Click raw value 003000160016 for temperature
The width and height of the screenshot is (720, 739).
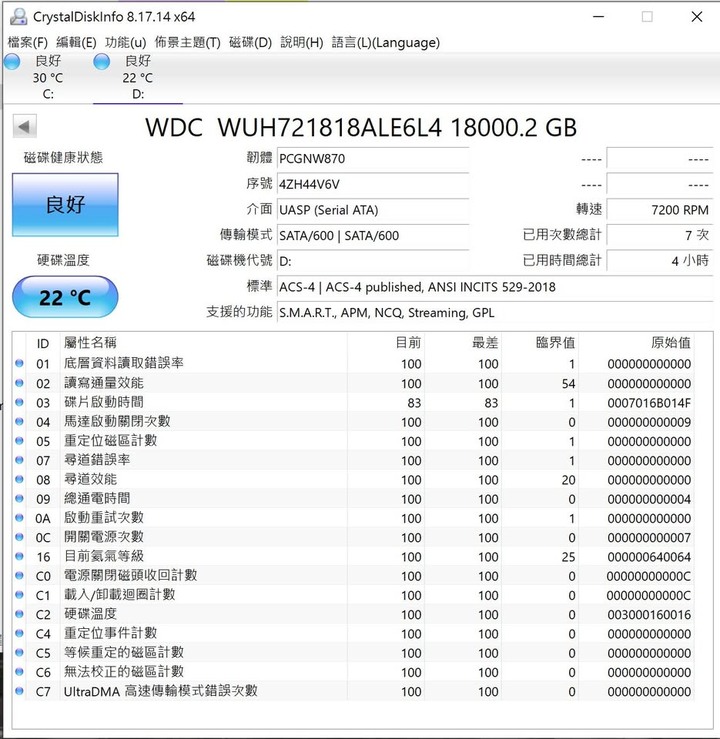click(x=649, y=615)
